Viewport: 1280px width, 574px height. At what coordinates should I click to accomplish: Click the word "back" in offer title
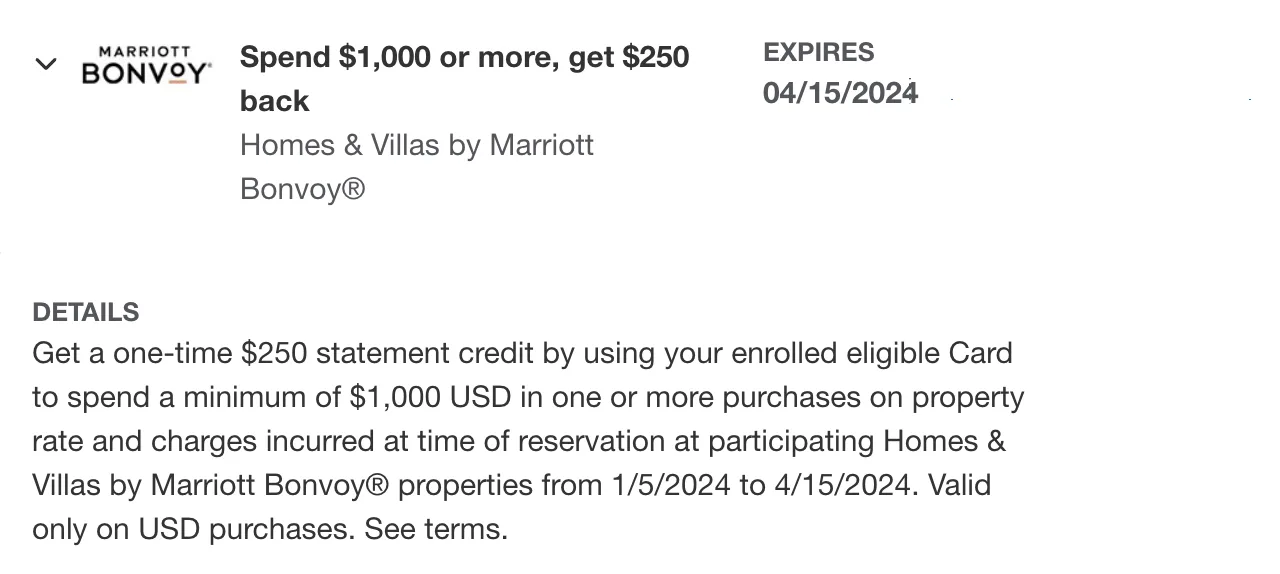click(275, 101)
